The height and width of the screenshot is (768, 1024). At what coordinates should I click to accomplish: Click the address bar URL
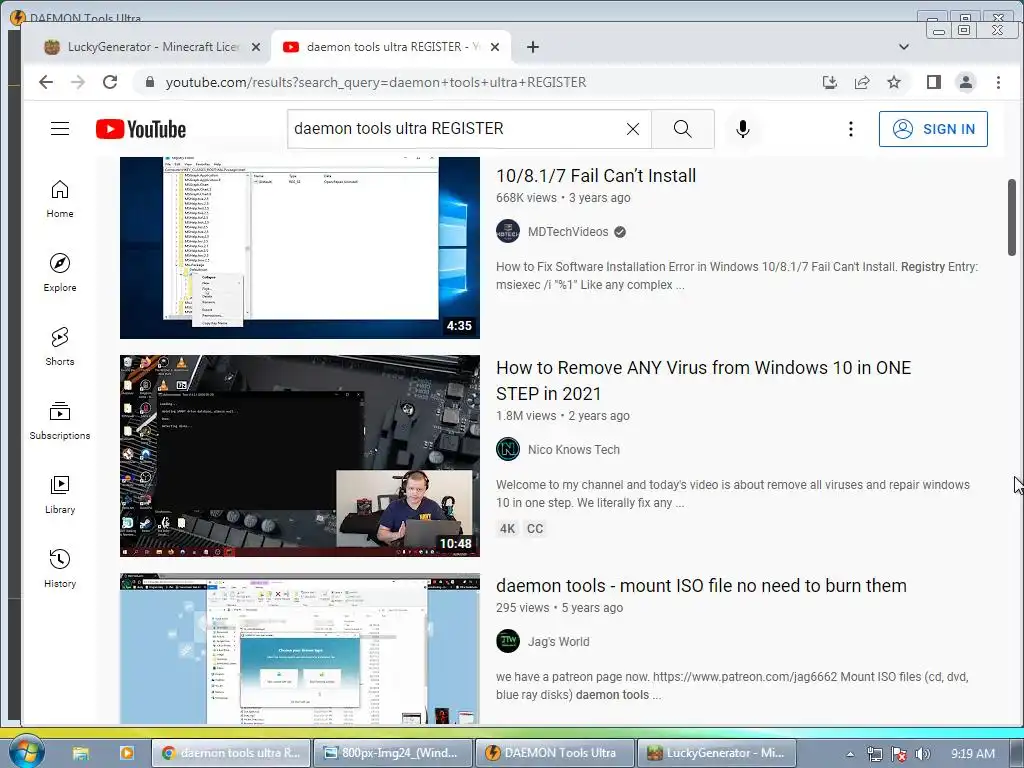(376, 82)
